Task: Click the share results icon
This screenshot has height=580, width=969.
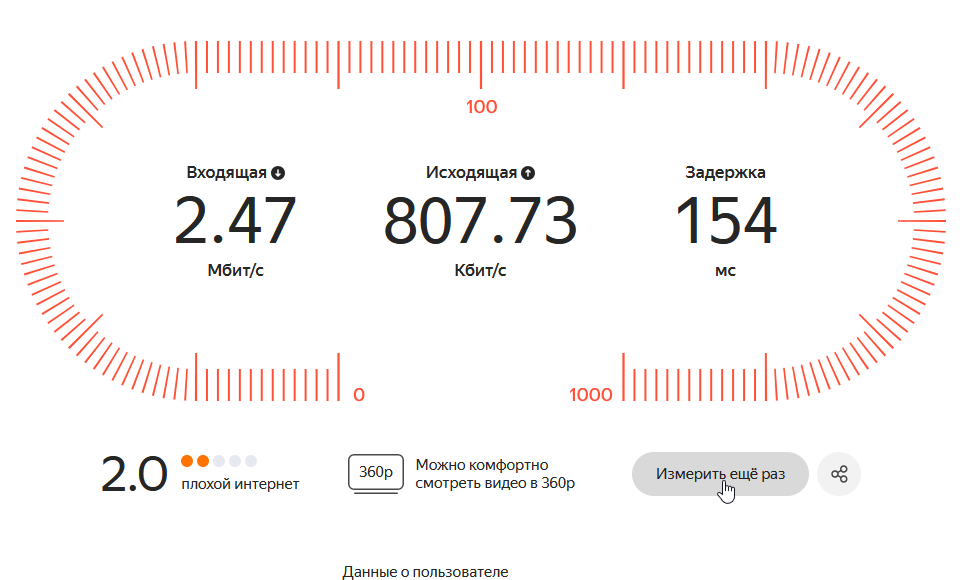Action: pos(839,474)
